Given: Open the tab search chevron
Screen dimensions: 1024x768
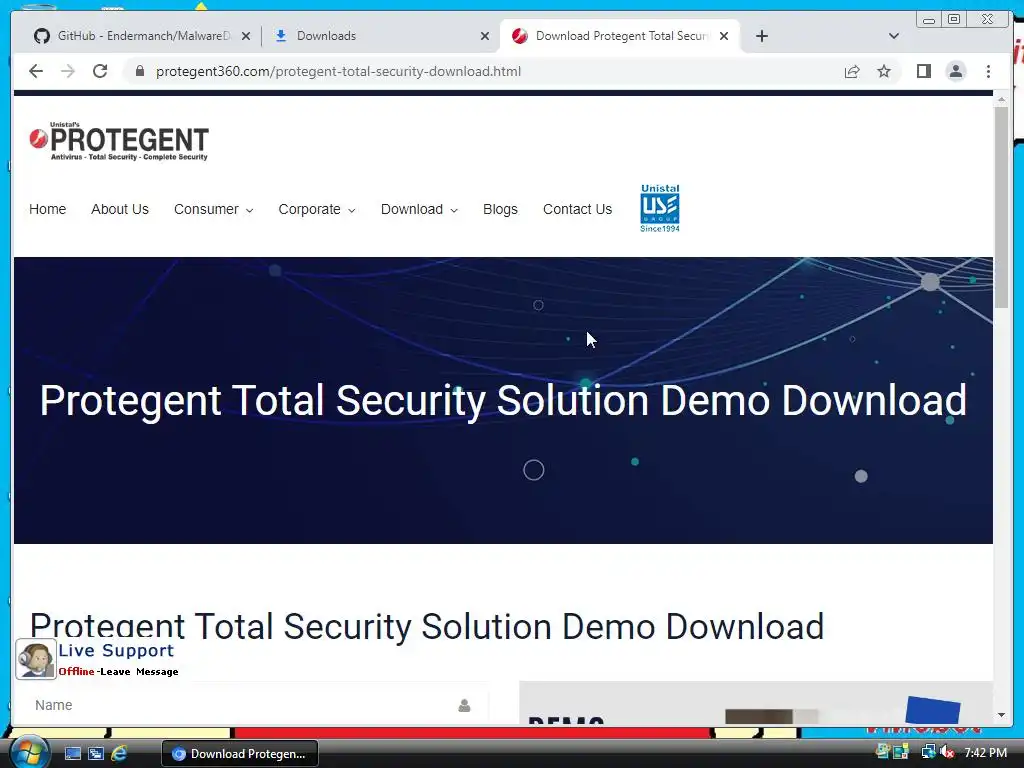Looking at the screenshot, I should [x=894, y=36].
